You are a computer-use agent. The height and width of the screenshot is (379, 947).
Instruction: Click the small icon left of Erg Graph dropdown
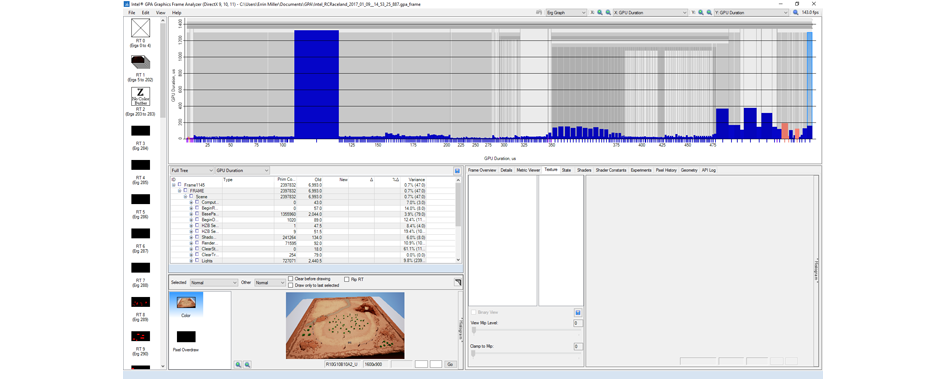point(538,12)
